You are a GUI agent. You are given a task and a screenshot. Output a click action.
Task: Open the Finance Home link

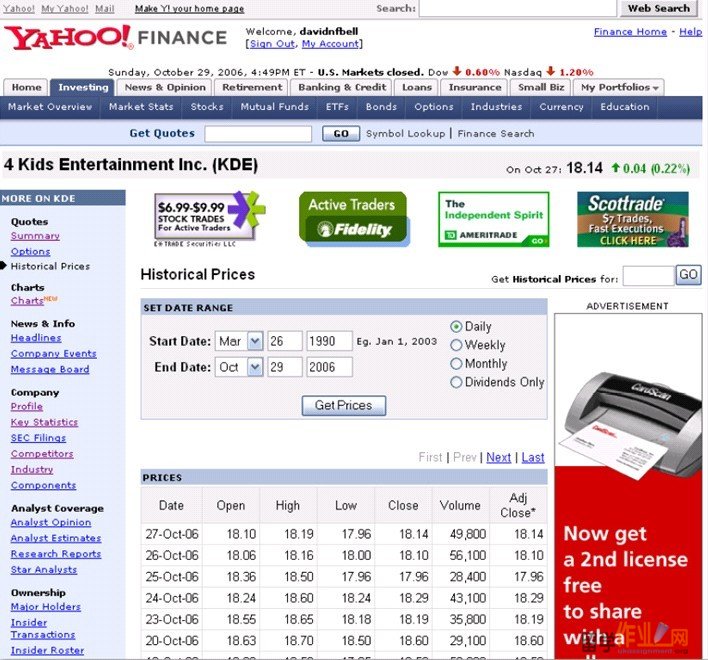[630, 32]
